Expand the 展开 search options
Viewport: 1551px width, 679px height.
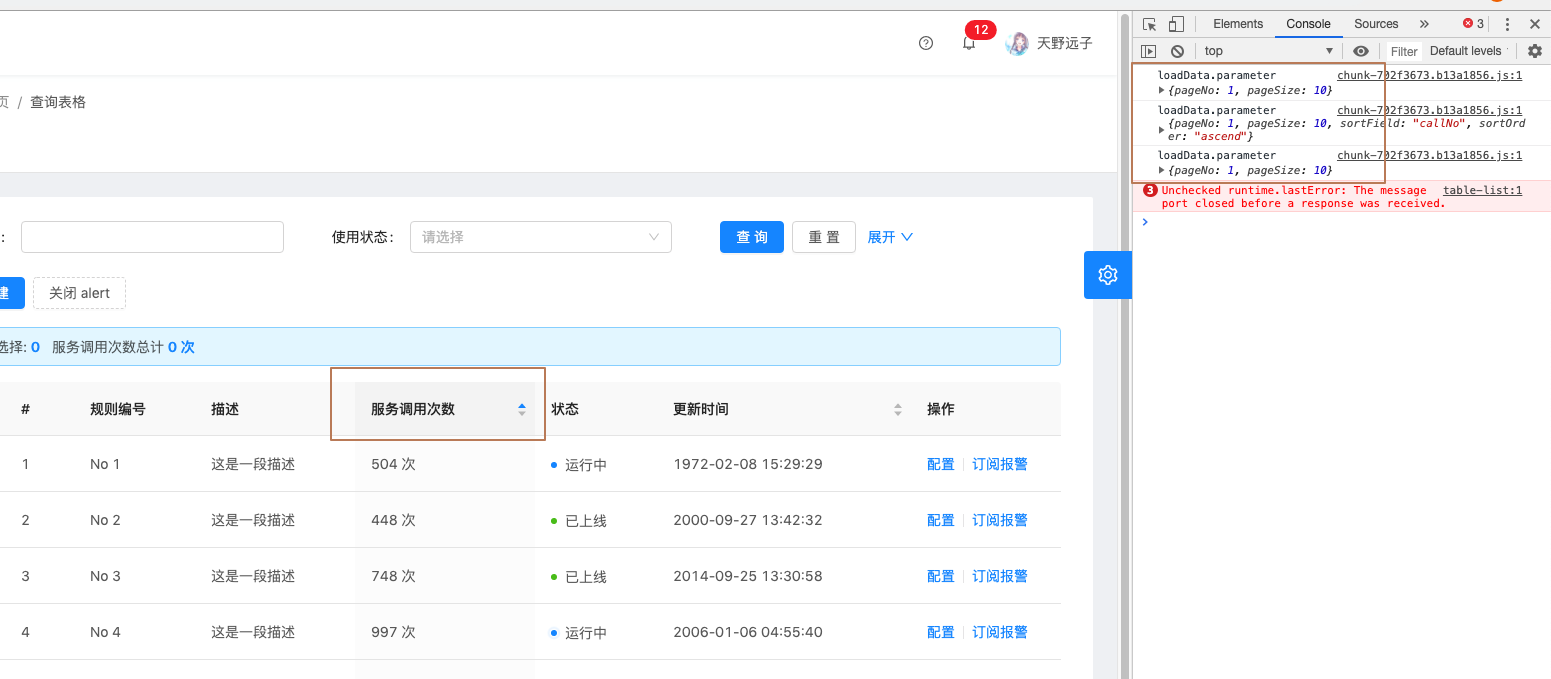(890, 237)
